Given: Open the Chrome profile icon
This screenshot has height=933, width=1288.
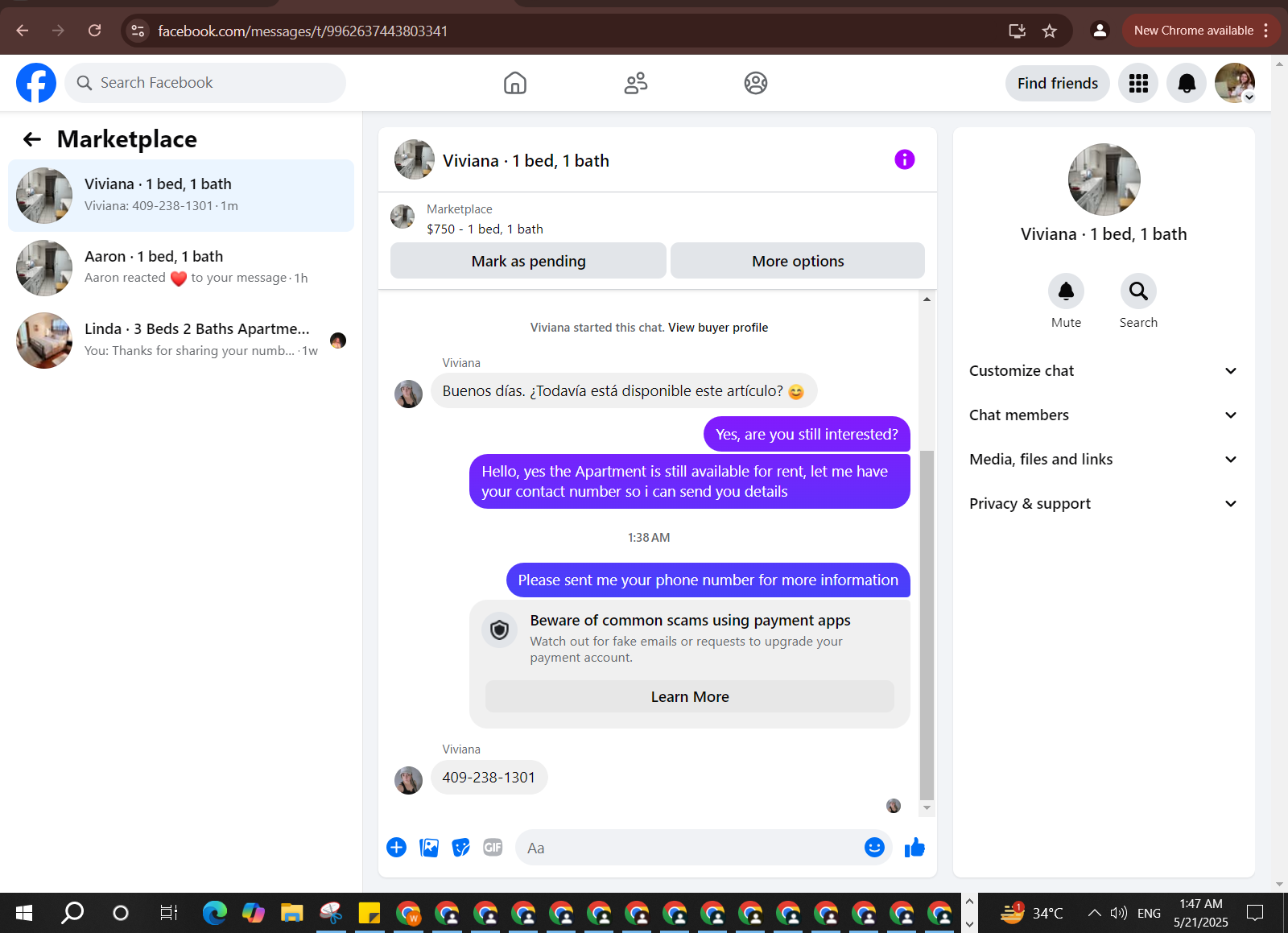Looking at the screenshot, I should (x=1099, y=31).
